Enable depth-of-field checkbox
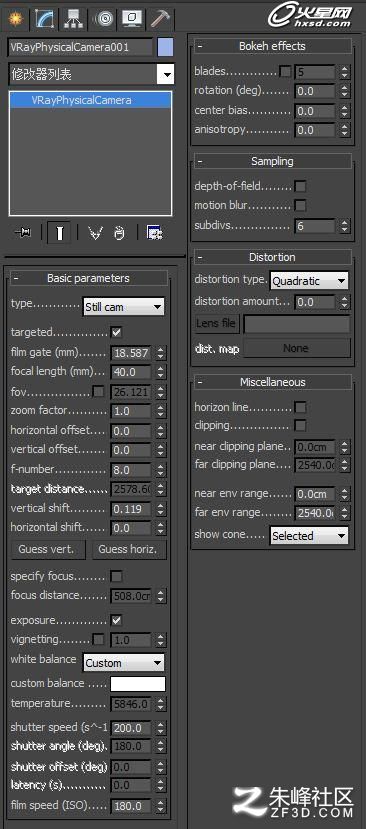Screen dimensions: 366x829 [x=300, y=186]
